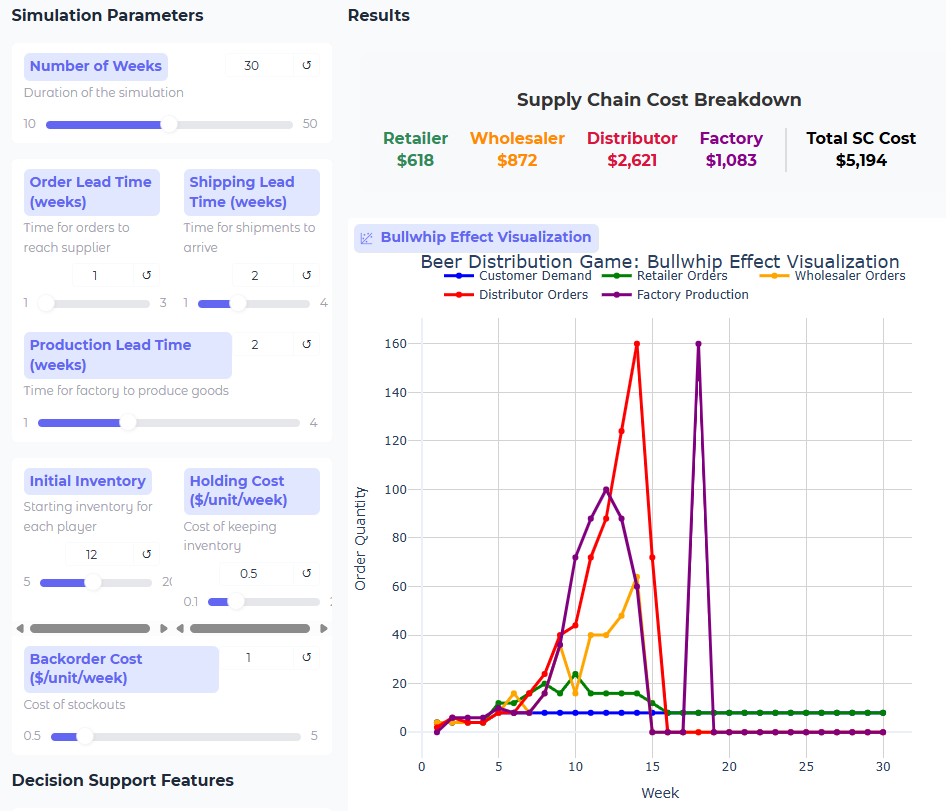946x811 pixels.
Task: Toggle Retailer Orders series in chart legend
Action: point(664,276)
